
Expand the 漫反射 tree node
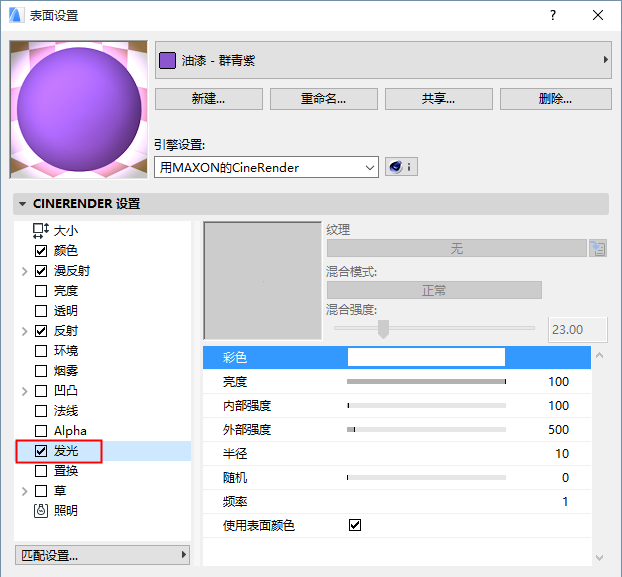pos(25,271)
